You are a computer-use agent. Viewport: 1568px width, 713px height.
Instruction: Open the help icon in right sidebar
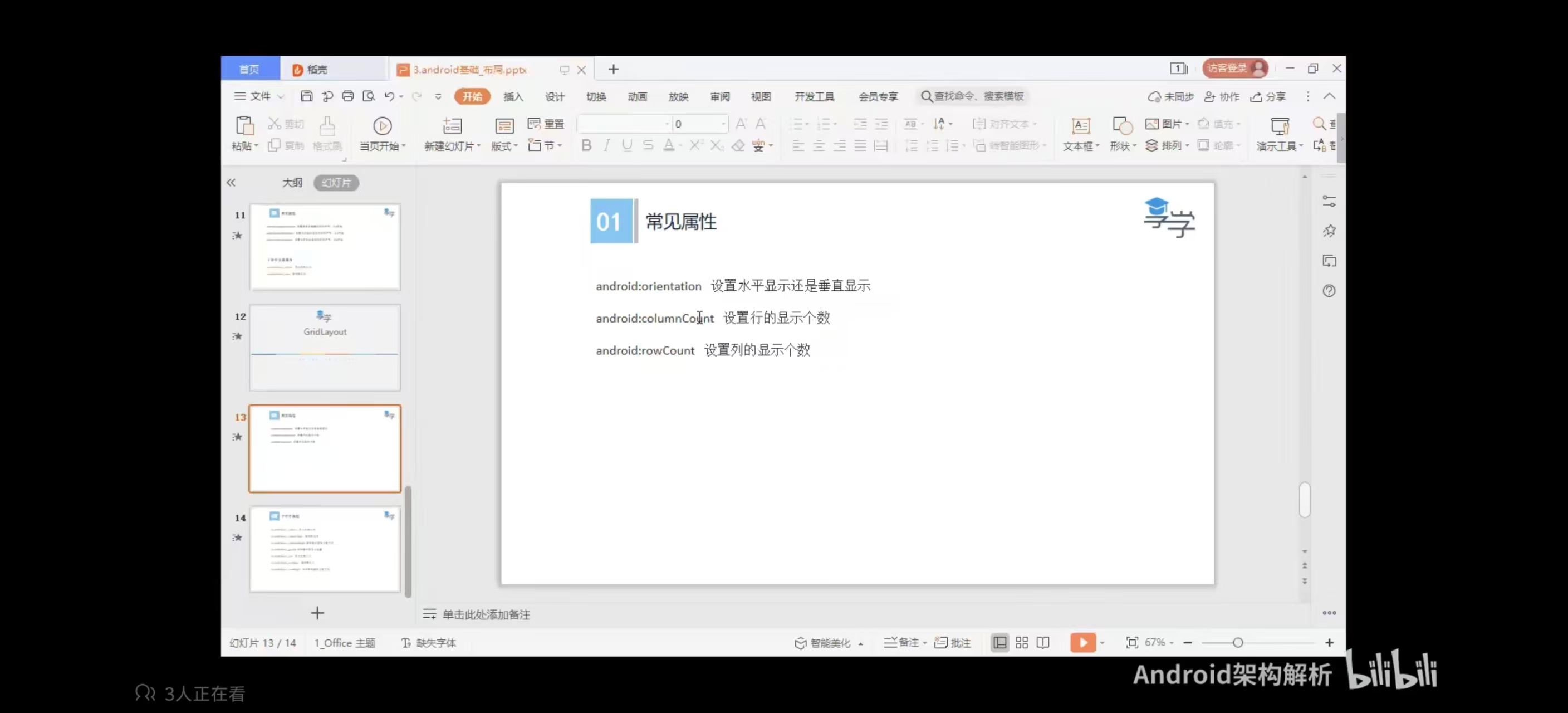1329,290
